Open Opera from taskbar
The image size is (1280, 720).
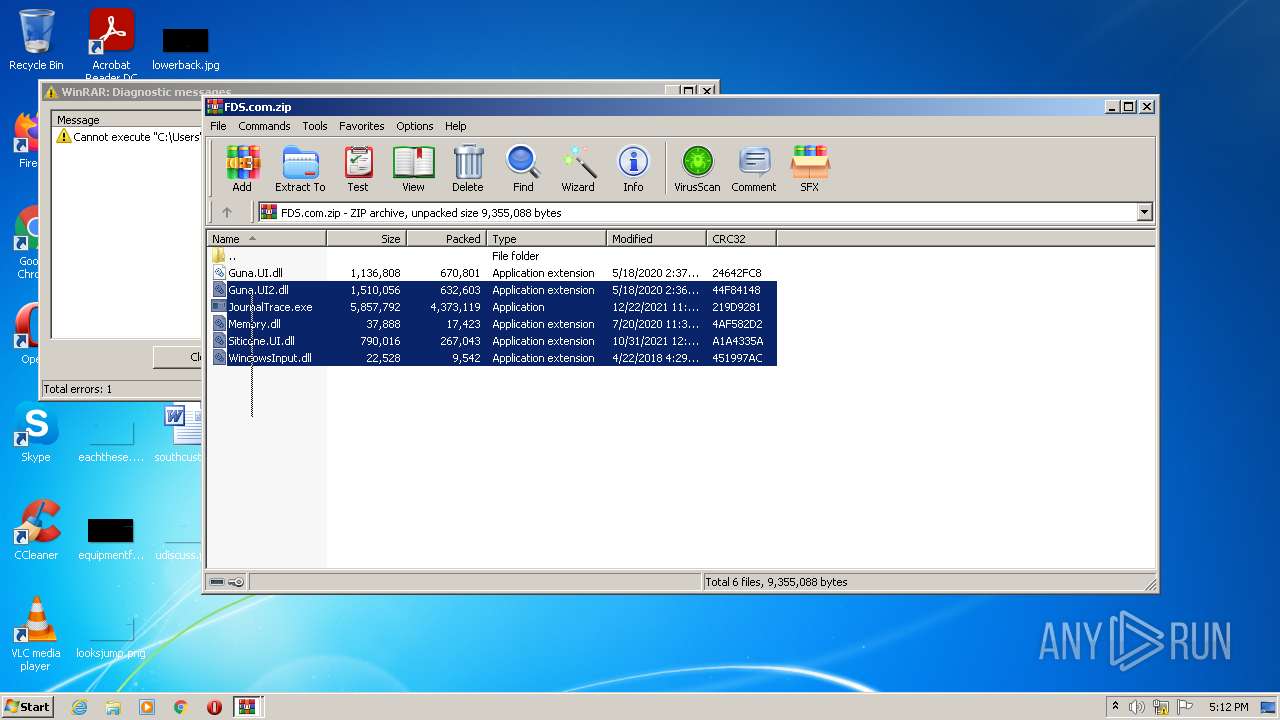click(x=214, y=707)
